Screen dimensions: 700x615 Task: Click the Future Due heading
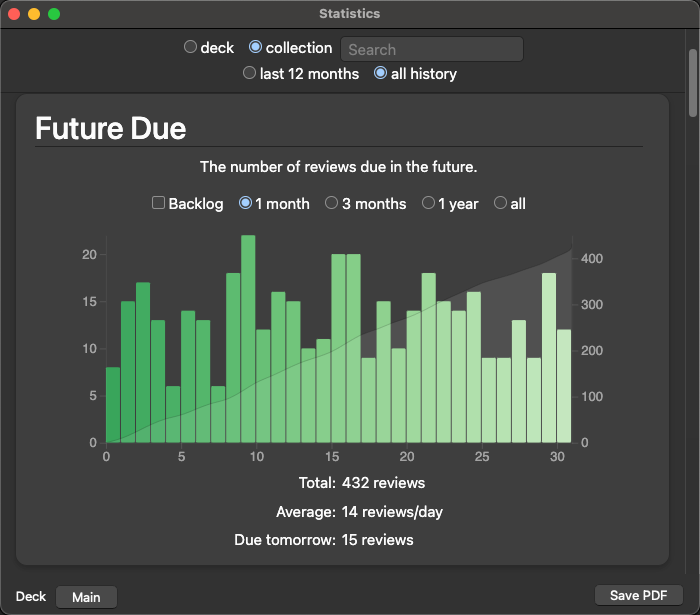(111, 129)
